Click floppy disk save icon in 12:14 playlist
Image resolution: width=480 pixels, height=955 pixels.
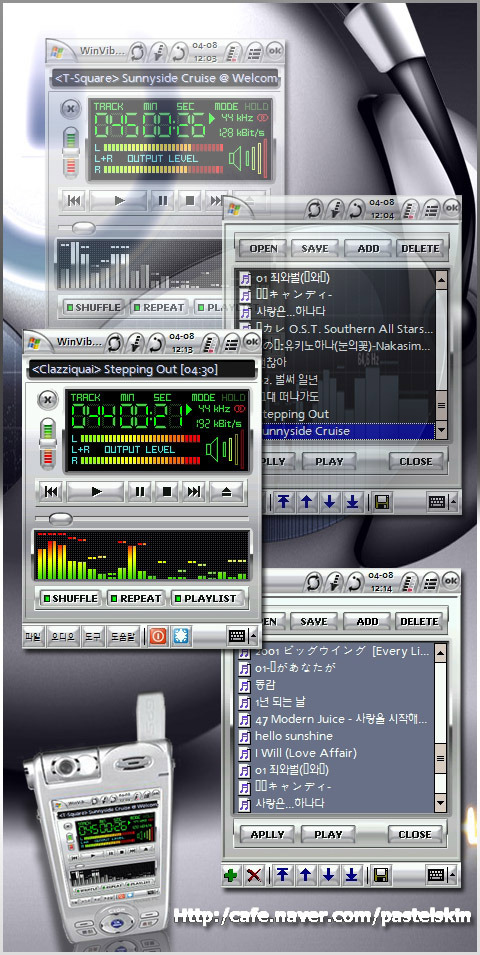[381, 876]
